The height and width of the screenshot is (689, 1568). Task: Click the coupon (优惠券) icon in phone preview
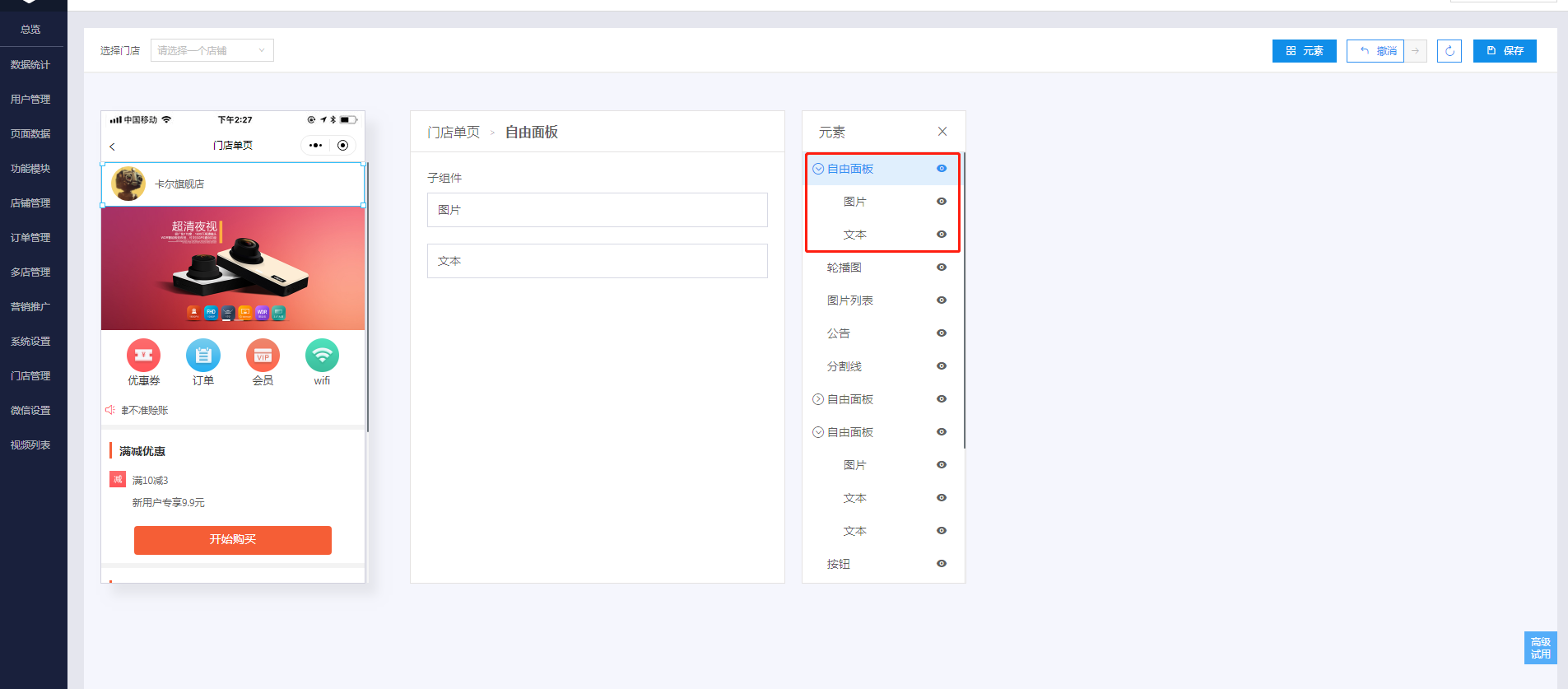pos(143,356)
